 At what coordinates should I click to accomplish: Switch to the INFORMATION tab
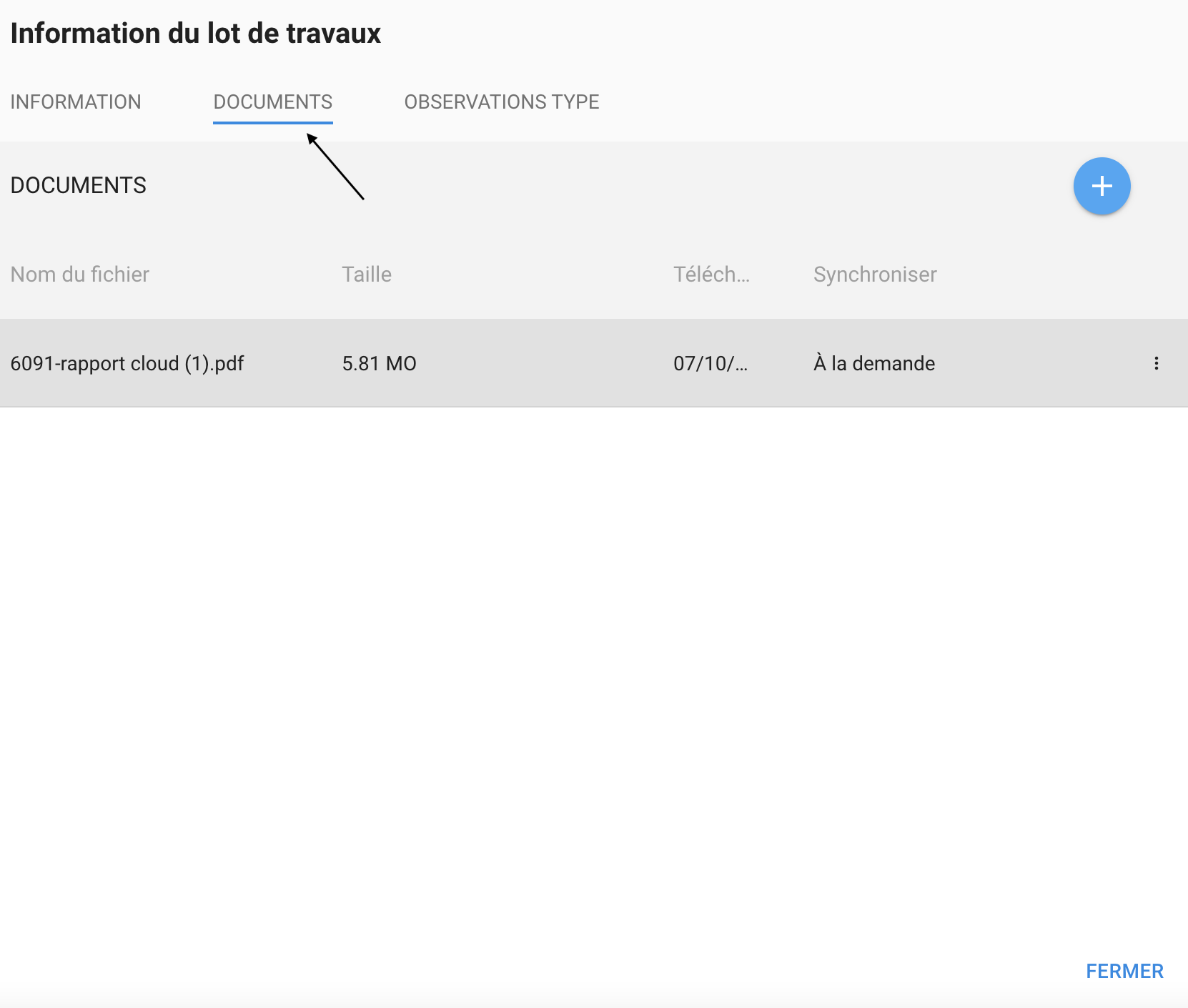[x=76, y=102]
